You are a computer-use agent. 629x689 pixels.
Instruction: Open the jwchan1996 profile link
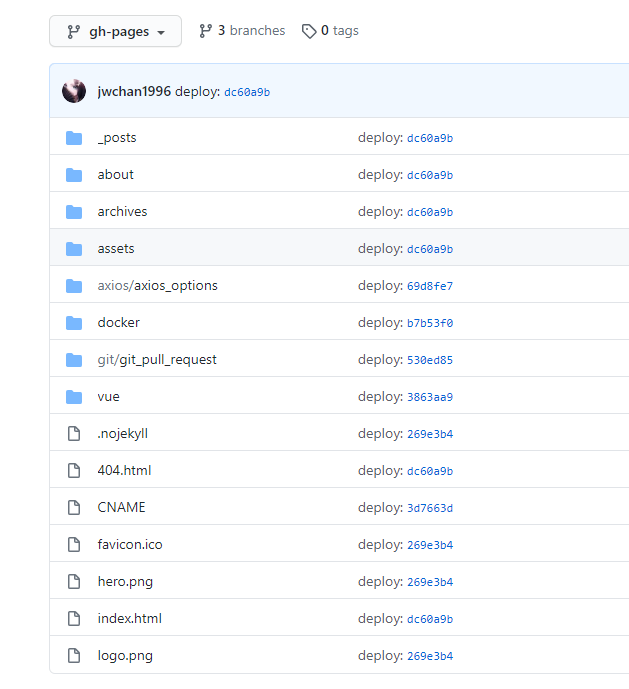point(134,91)
